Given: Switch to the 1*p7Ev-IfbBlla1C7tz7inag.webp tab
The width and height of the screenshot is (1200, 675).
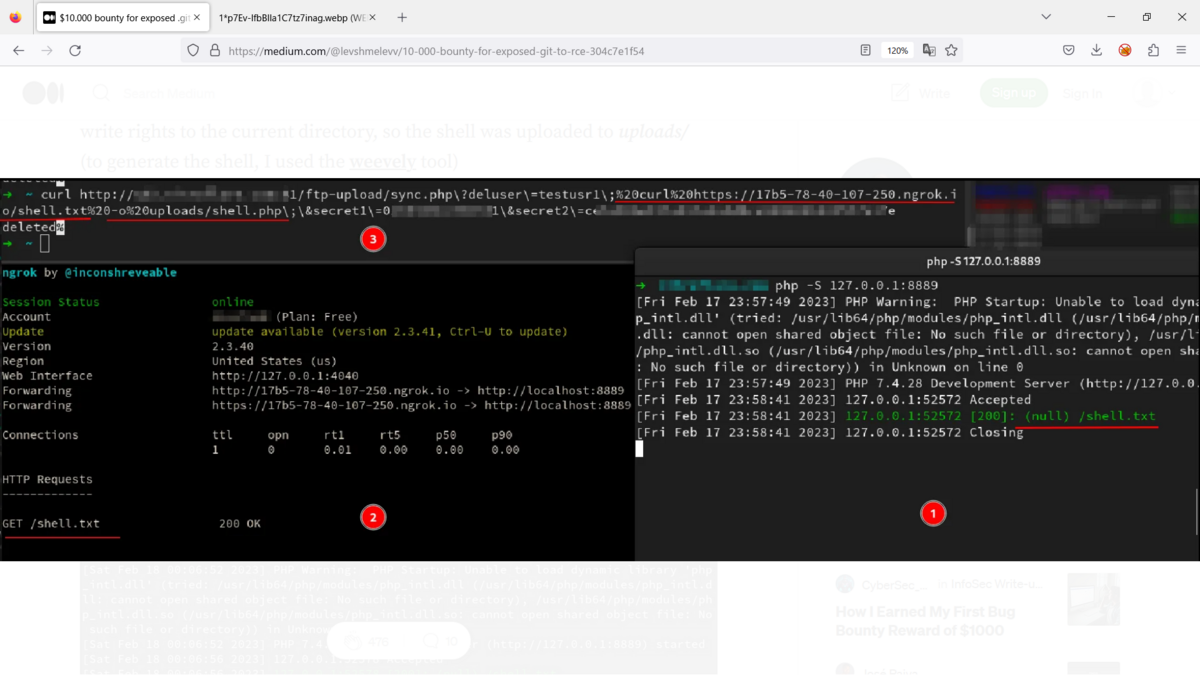Looking at the screenshot, I should click(x=297, y=17).
